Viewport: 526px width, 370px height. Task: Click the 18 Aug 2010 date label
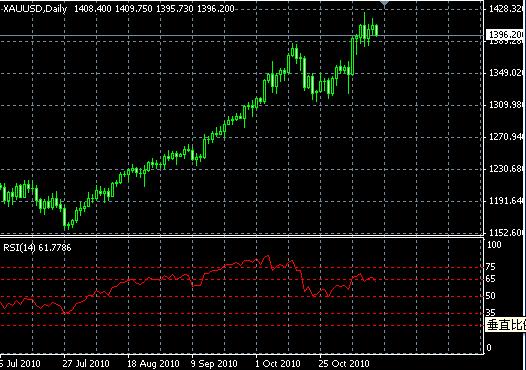pyautogui.click(x=153, y=363)
